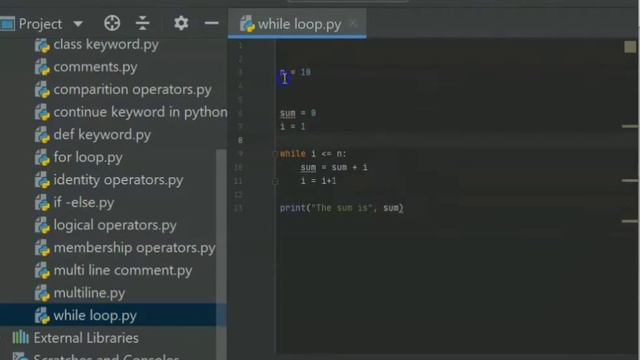Click the Python icon beside while loop.py in tree

coord(42,316)
